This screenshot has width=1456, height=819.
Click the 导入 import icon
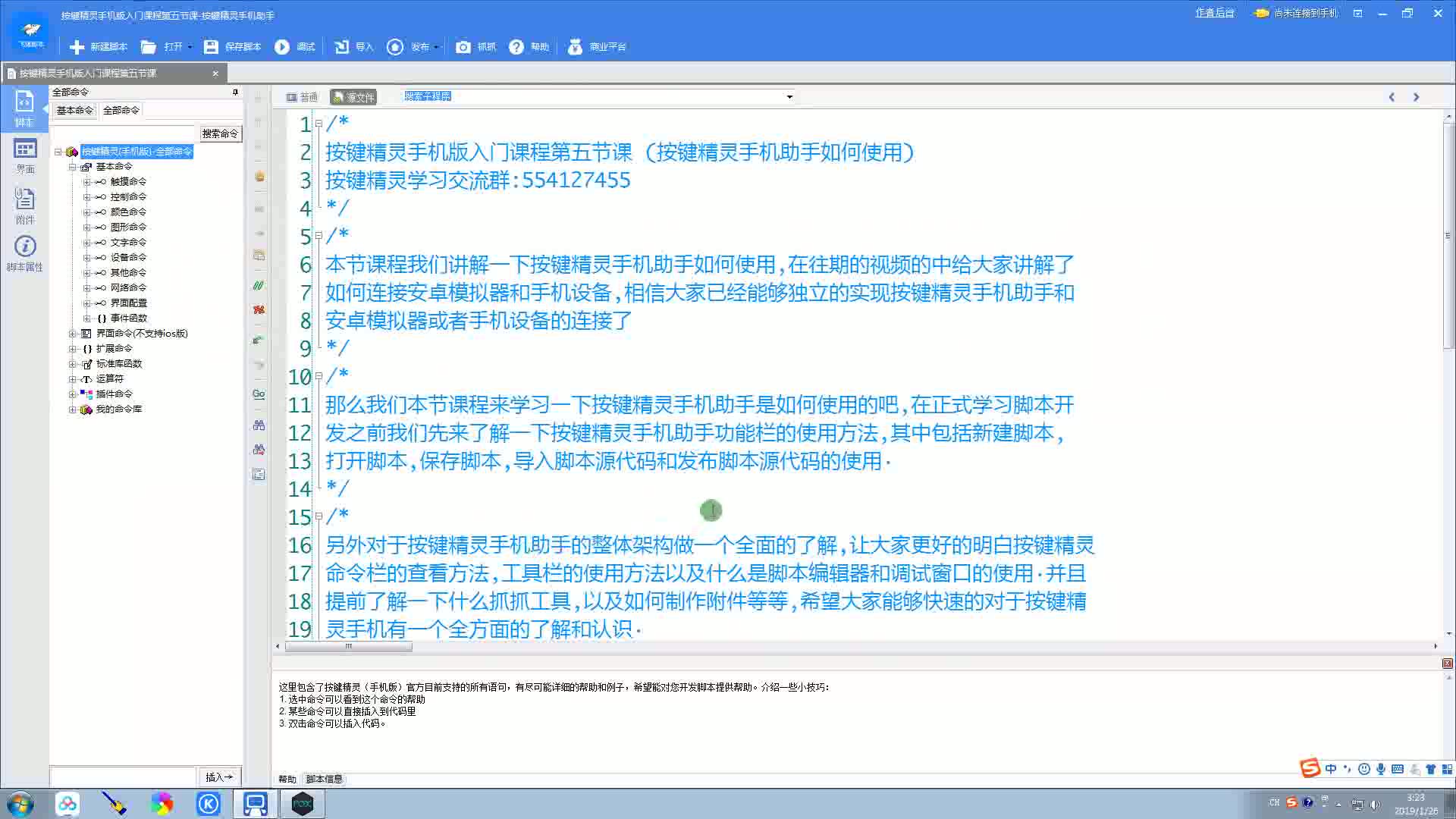[x=342, y=47]
